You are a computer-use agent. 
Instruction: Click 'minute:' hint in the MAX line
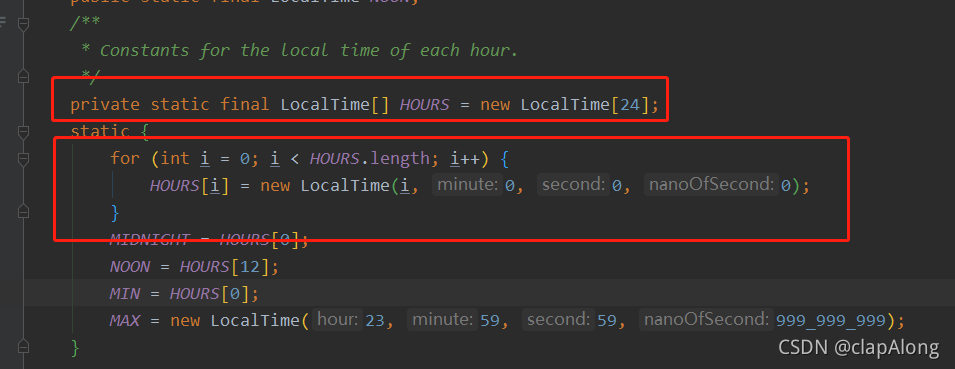click(x=443, y=320)
